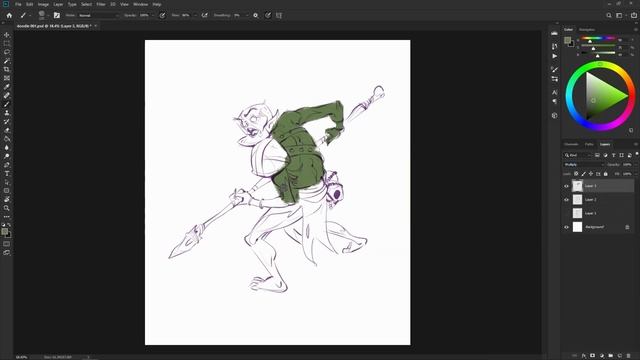640x360 pixels.
Task: Switch to the Paths tab
Action: coord(589,144)
